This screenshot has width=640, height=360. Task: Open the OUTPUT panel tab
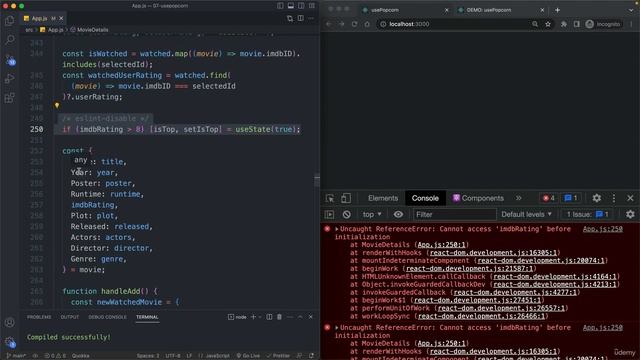pyautogui.click(x=70, y=317)
